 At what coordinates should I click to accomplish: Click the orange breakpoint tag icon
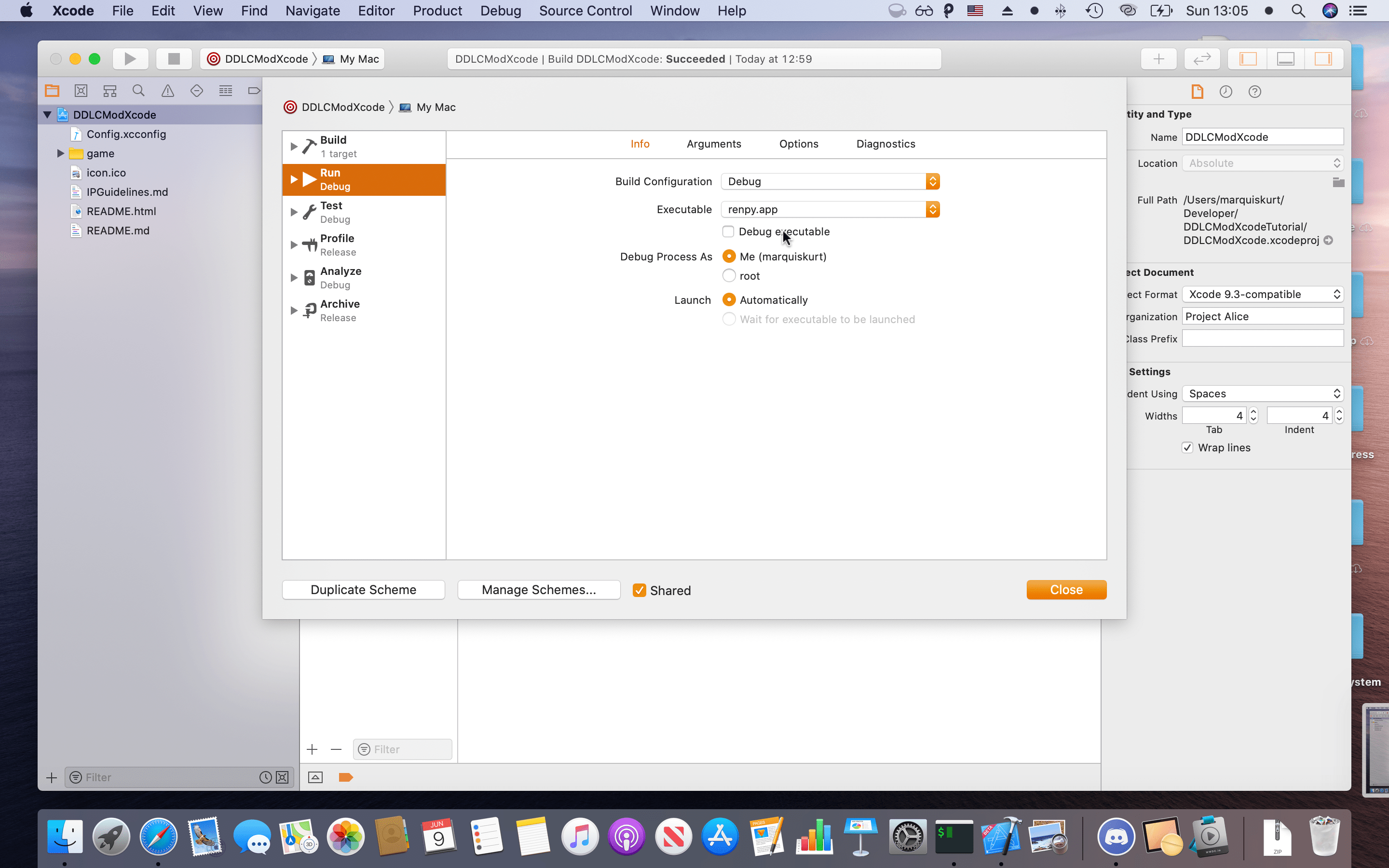pyautogui.click(x=345, y=777)
